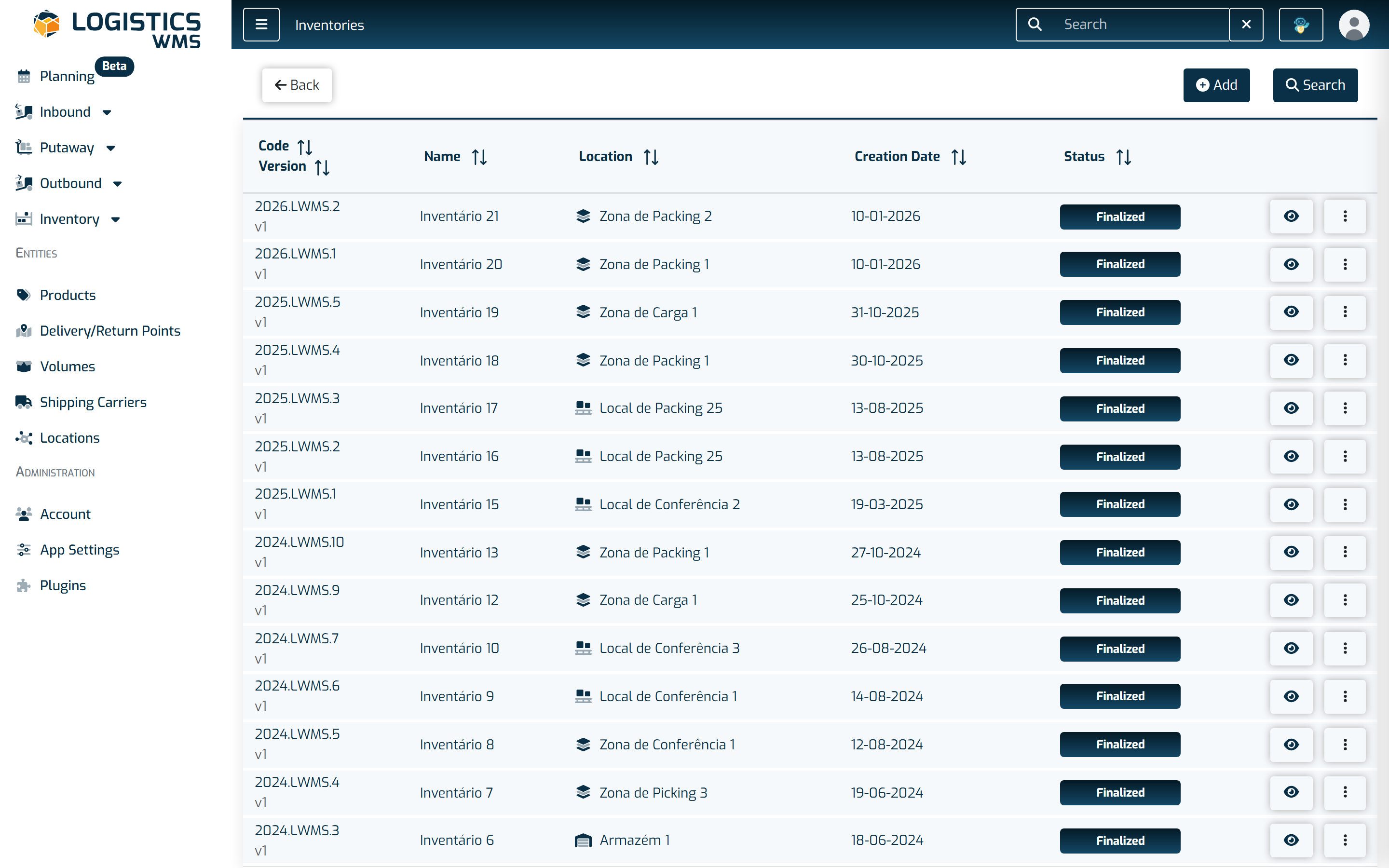View Inventário 12 with eye icon
Screen dimensions: 1389x868
coord(1291,600)
